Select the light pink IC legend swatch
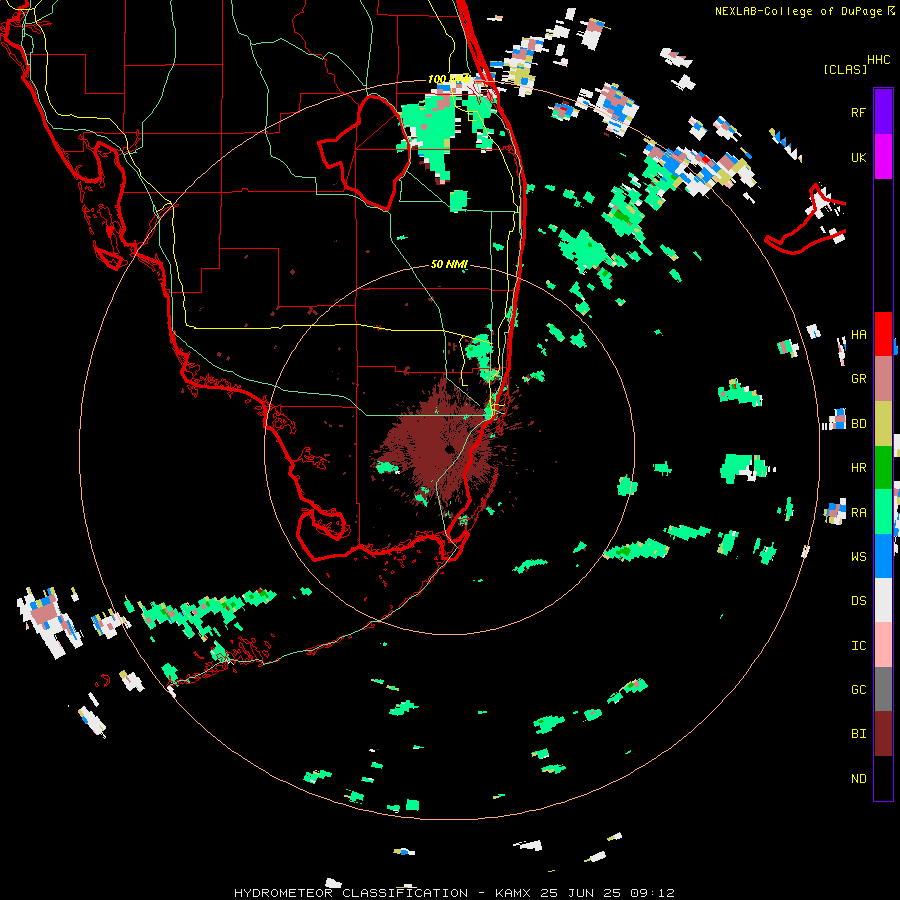The height and width of the screenshot is (900, 900). (883, 645)
